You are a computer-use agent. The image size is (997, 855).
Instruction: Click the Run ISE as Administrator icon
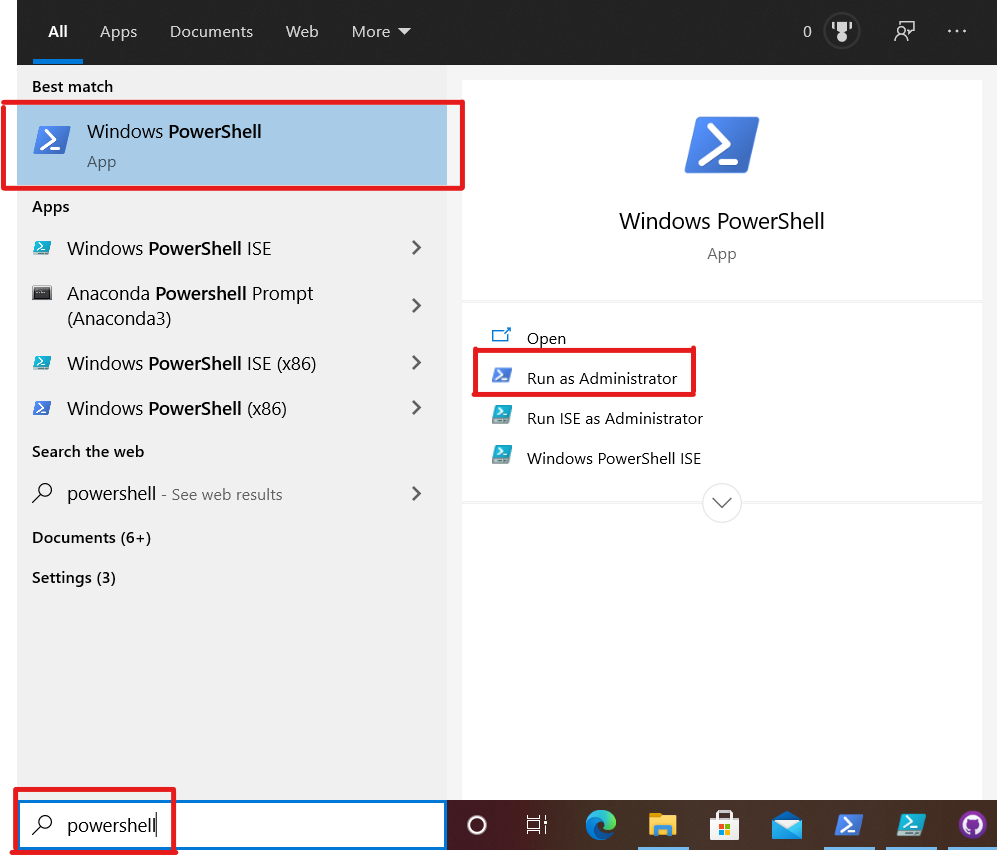coord(502,415)
